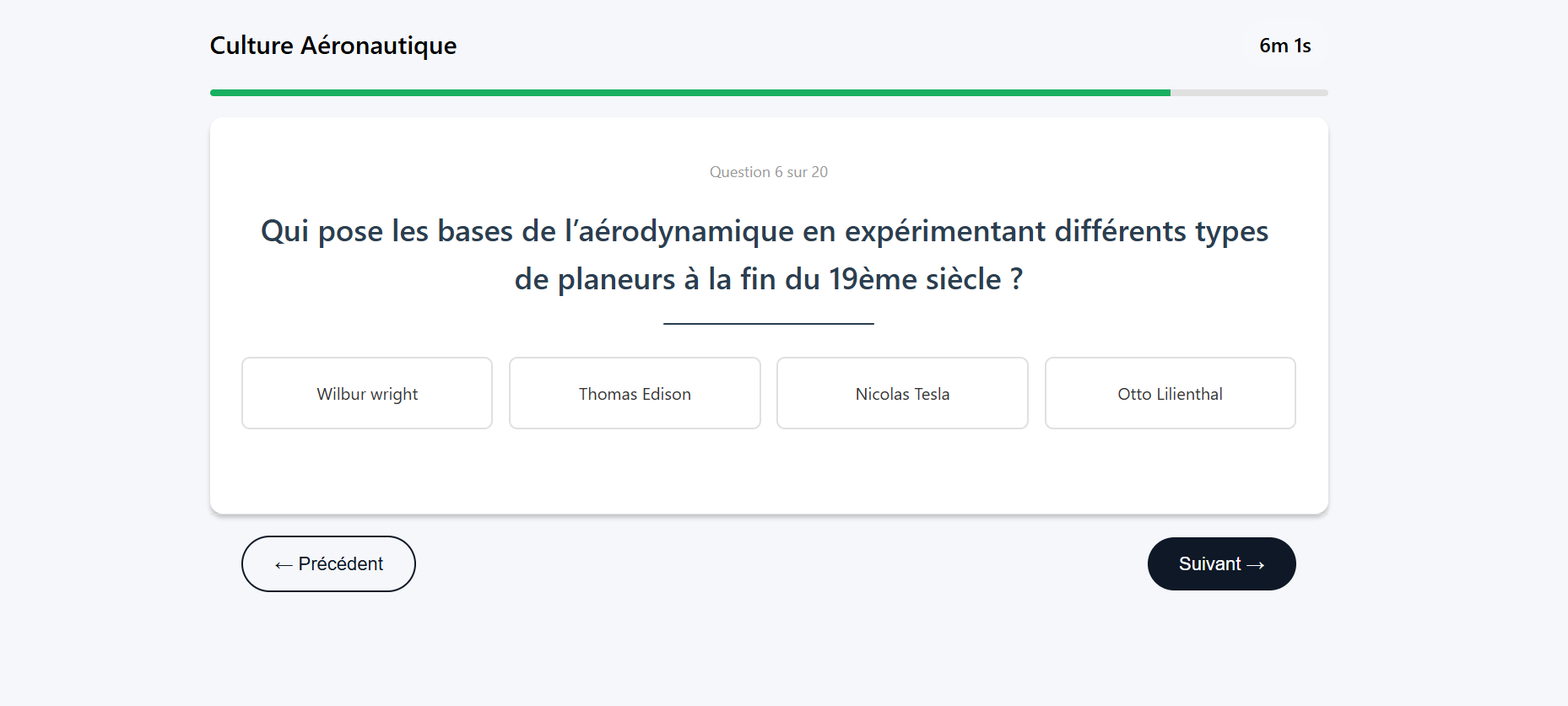The width and height of the screenshot is (1568, 706).
Task: Pick the Nicolas Tesla option
Action: (902, 394)
